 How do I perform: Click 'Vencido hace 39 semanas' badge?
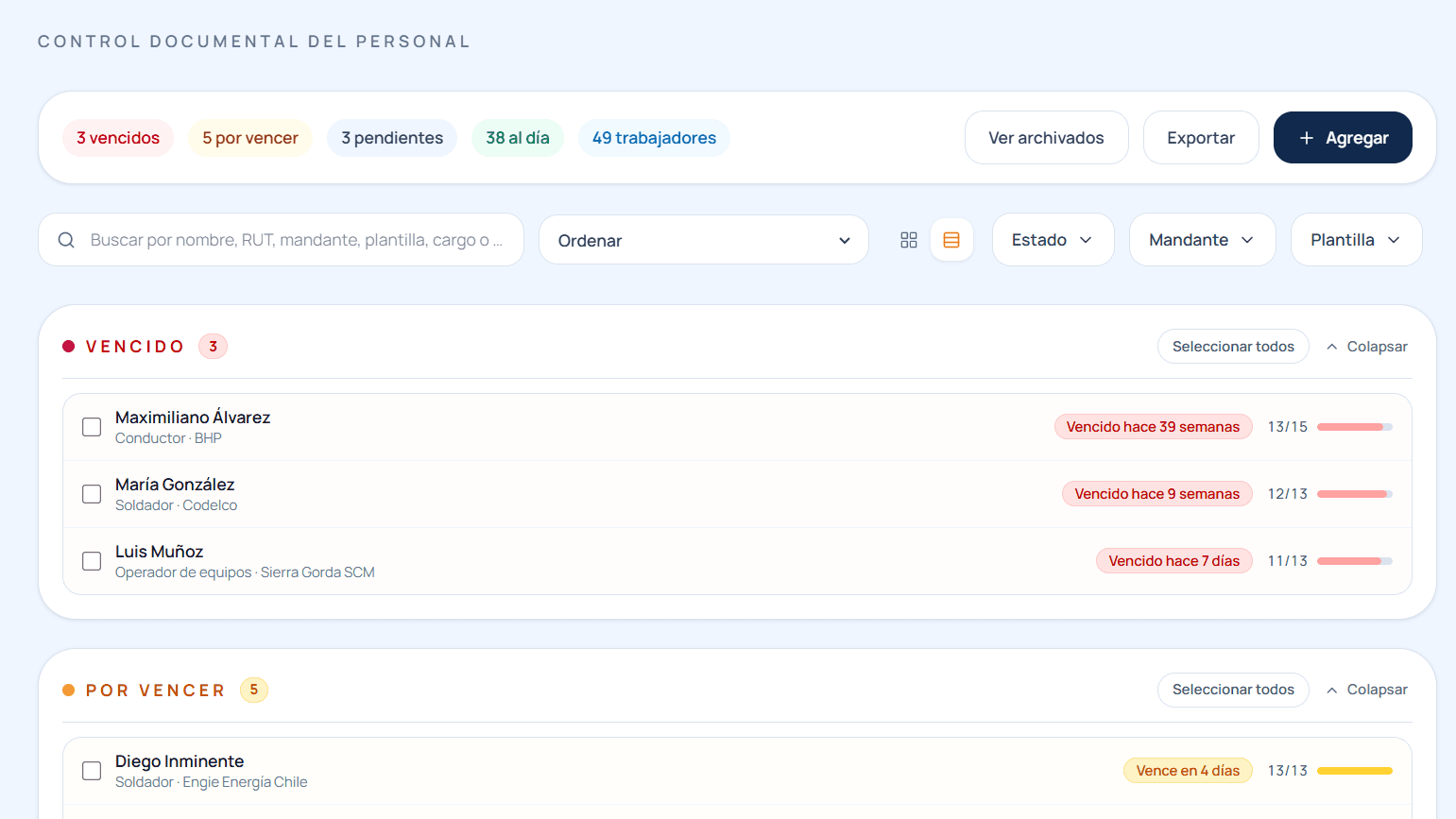point(1153,427)
